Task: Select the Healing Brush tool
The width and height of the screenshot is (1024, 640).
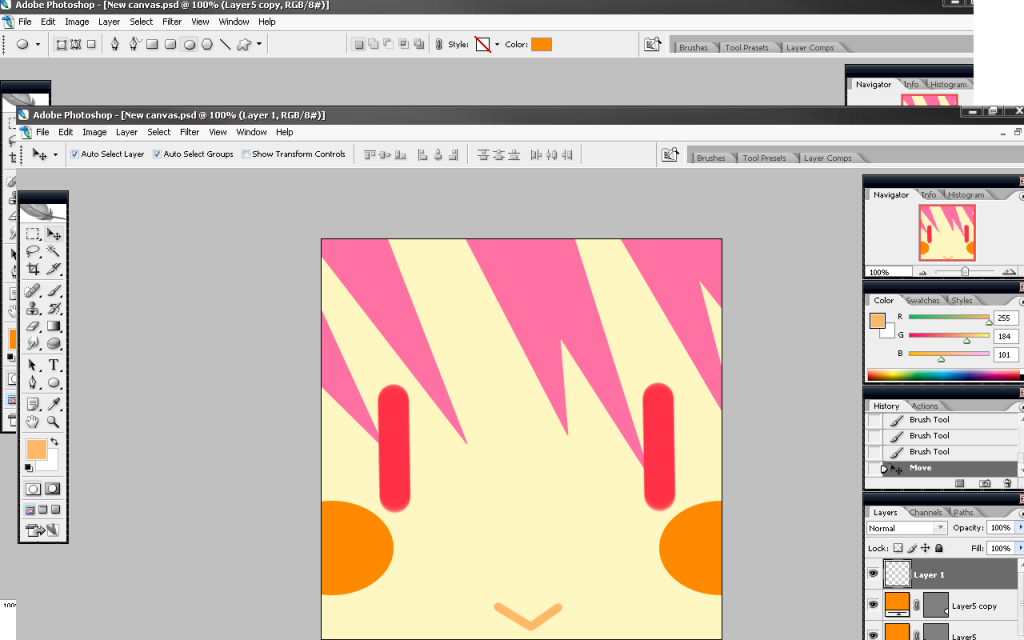Action: (32, 291)
